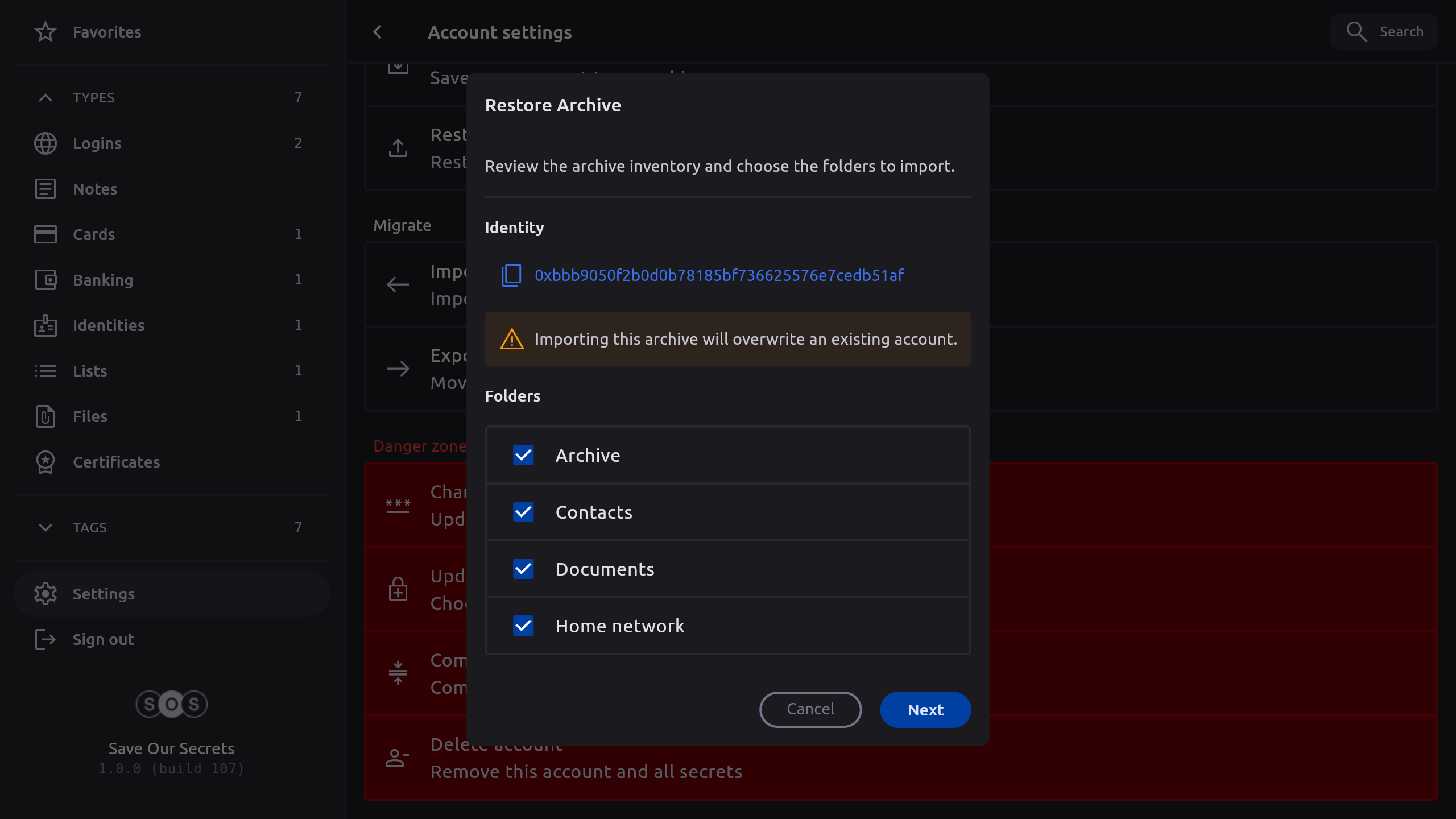Deselect the Home network checkbox
The height and width of the screenshot is (819, 1456).
523,626
